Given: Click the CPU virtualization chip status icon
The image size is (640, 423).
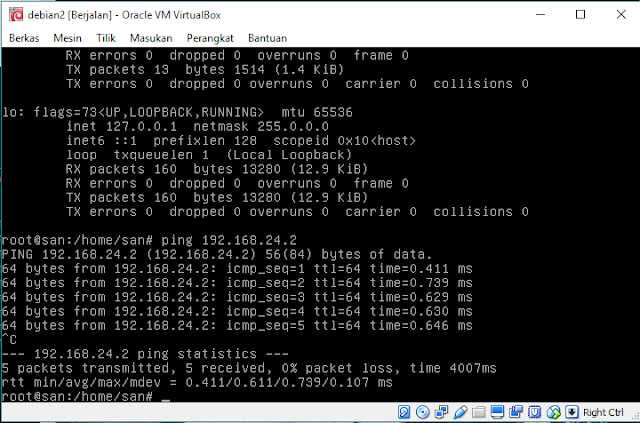Looking at the screenshot, I should point(535,412).
